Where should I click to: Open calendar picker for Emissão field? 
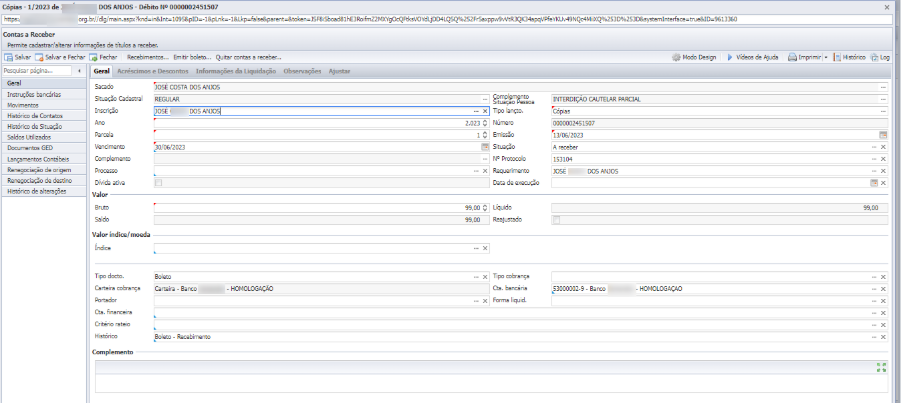coord(883,135)
